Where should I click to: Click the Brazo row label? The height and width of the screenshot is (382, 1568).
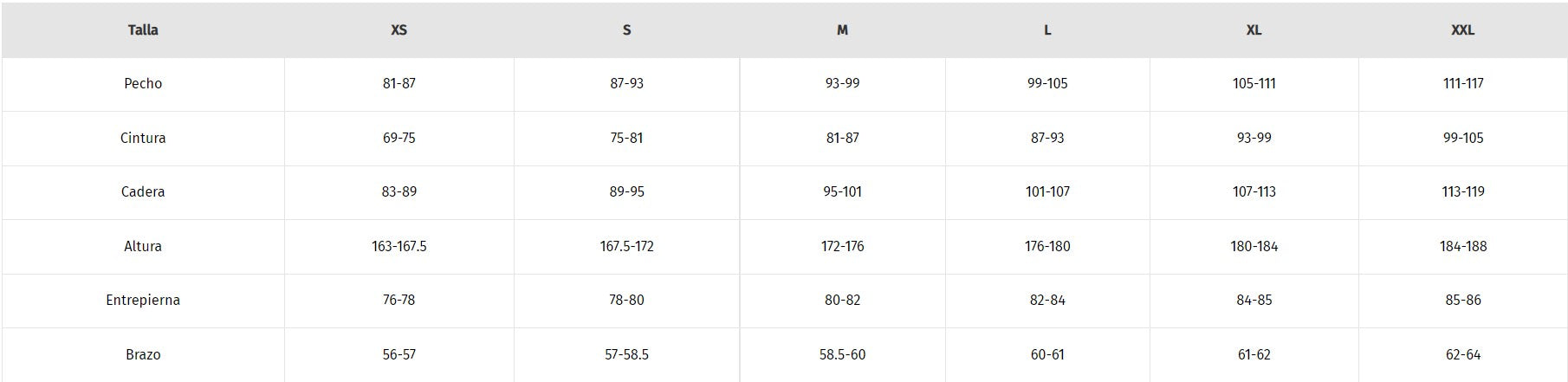(x=143, y=354)
